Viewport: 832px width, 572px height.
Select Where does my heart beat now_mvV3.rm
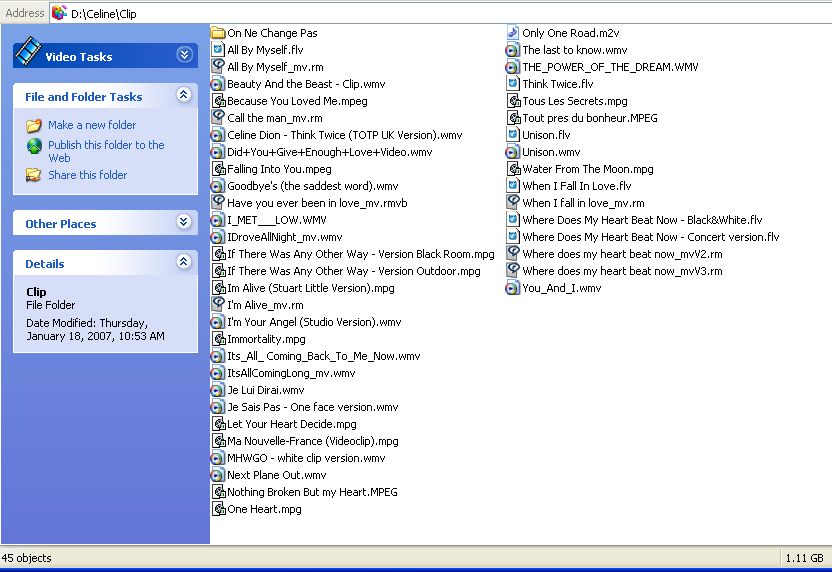click(x=622, y=271)
